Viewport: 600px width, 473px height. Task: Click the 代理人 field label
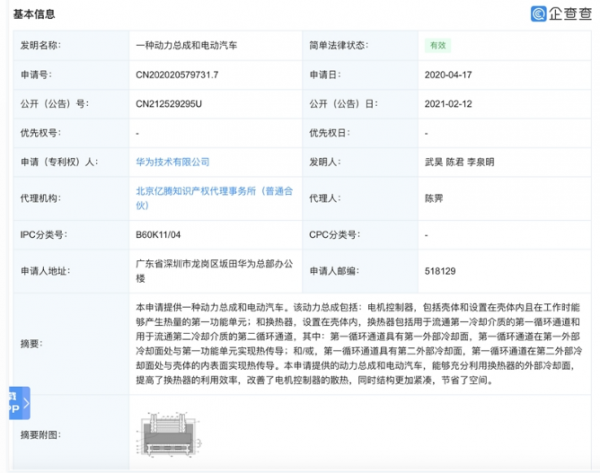pyautogui.click(x=325, y=198)
